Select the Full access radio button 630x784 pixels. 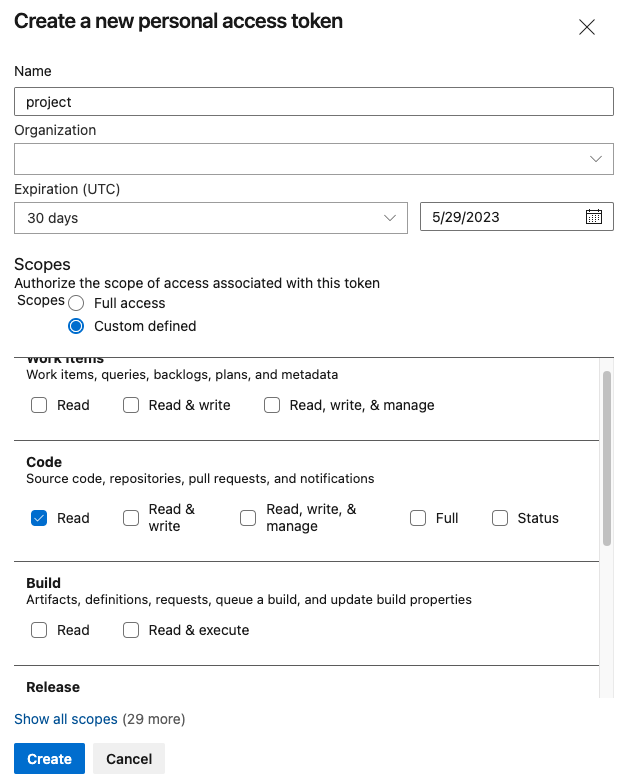76,303
